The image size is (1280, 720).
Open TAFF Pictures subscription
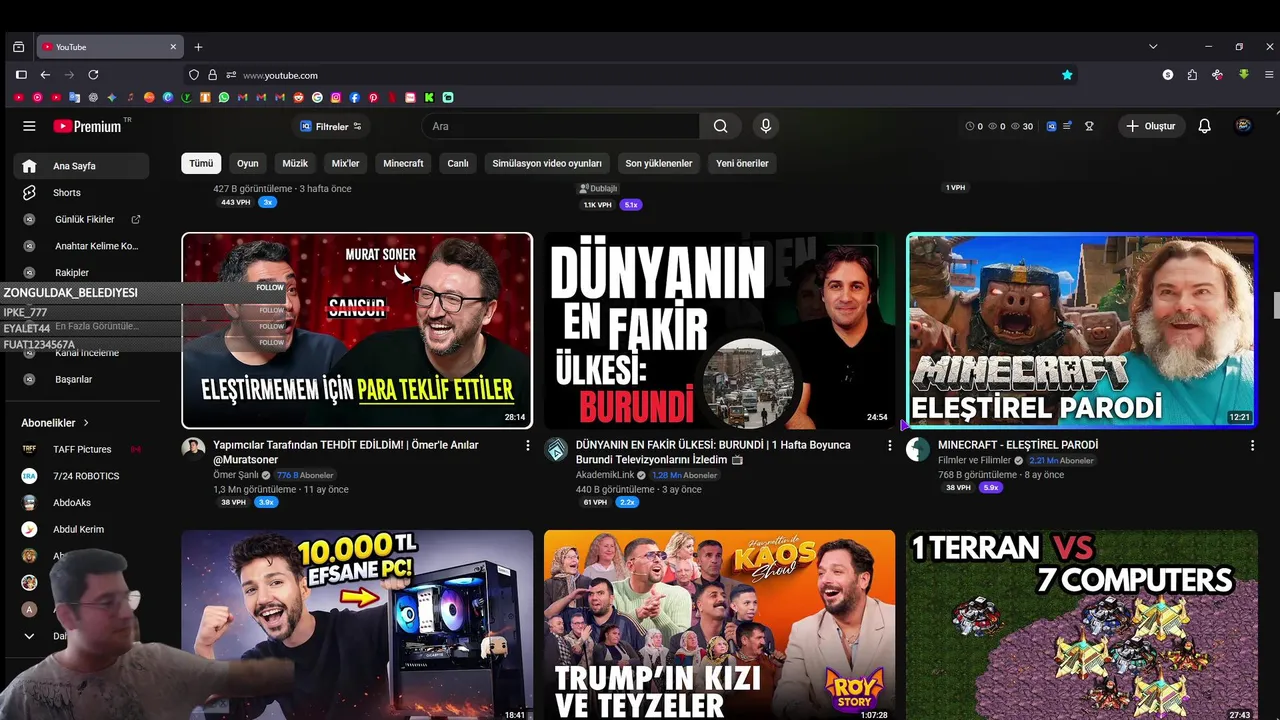click(x=81, y=450)
